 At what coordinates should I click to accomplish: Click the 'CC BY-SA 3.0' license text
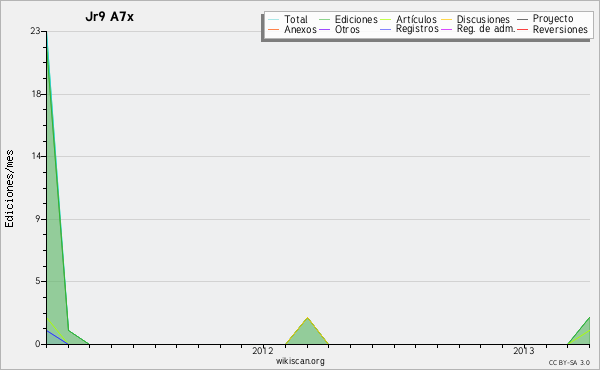569,363
